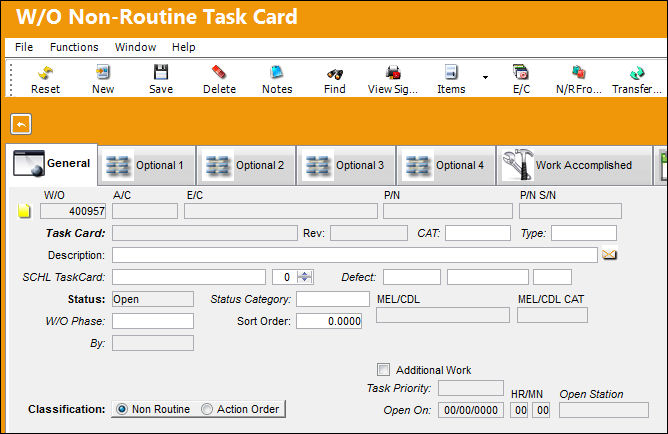
Task: Click the Type input field
Action: [x=584, y=233]
